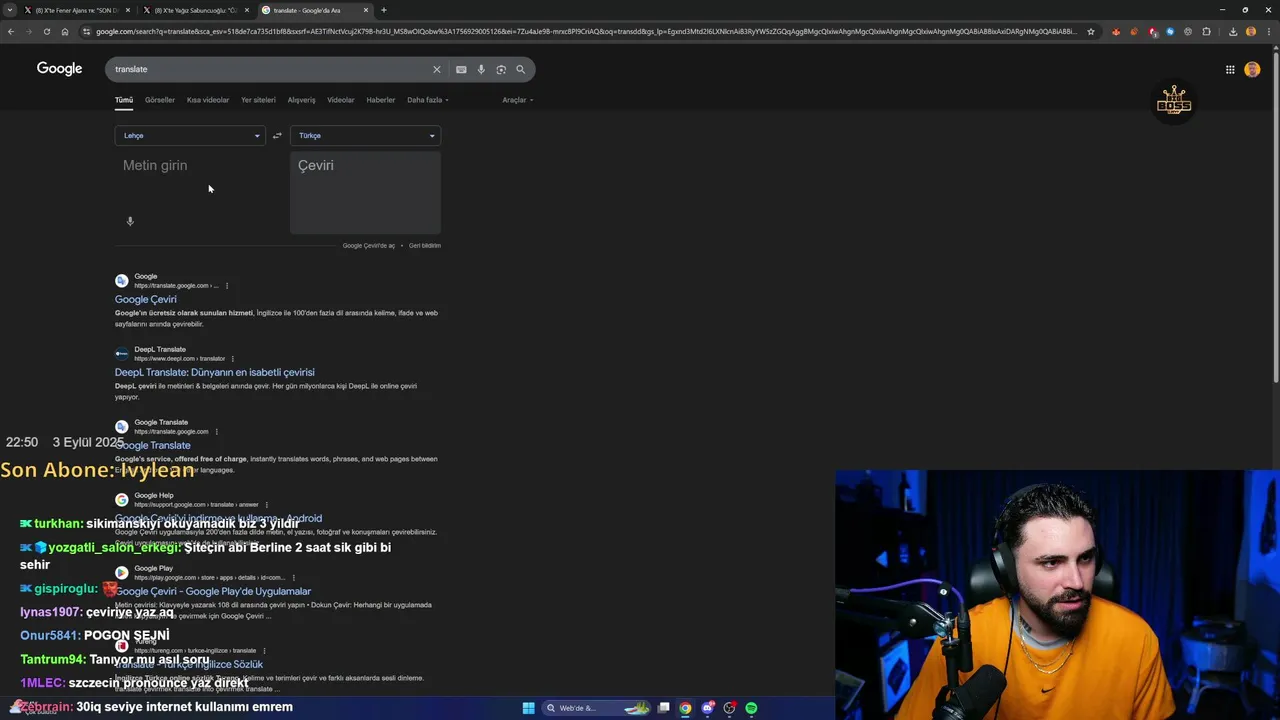The height and width of the screenshot is (720, 1280).
Task: Open the Windows Start menu
Action: (528, 708)
